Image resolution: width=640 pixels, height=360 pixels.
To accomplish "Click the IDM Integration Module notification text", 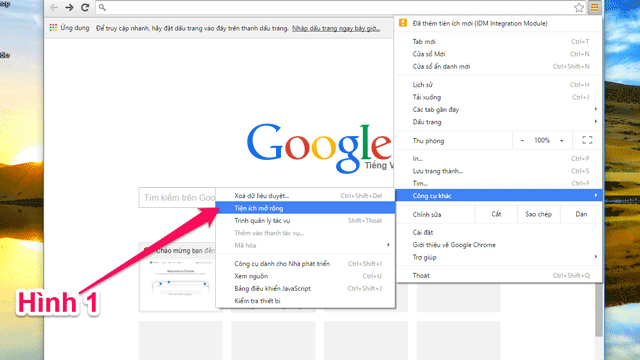I will coord(480,23).
